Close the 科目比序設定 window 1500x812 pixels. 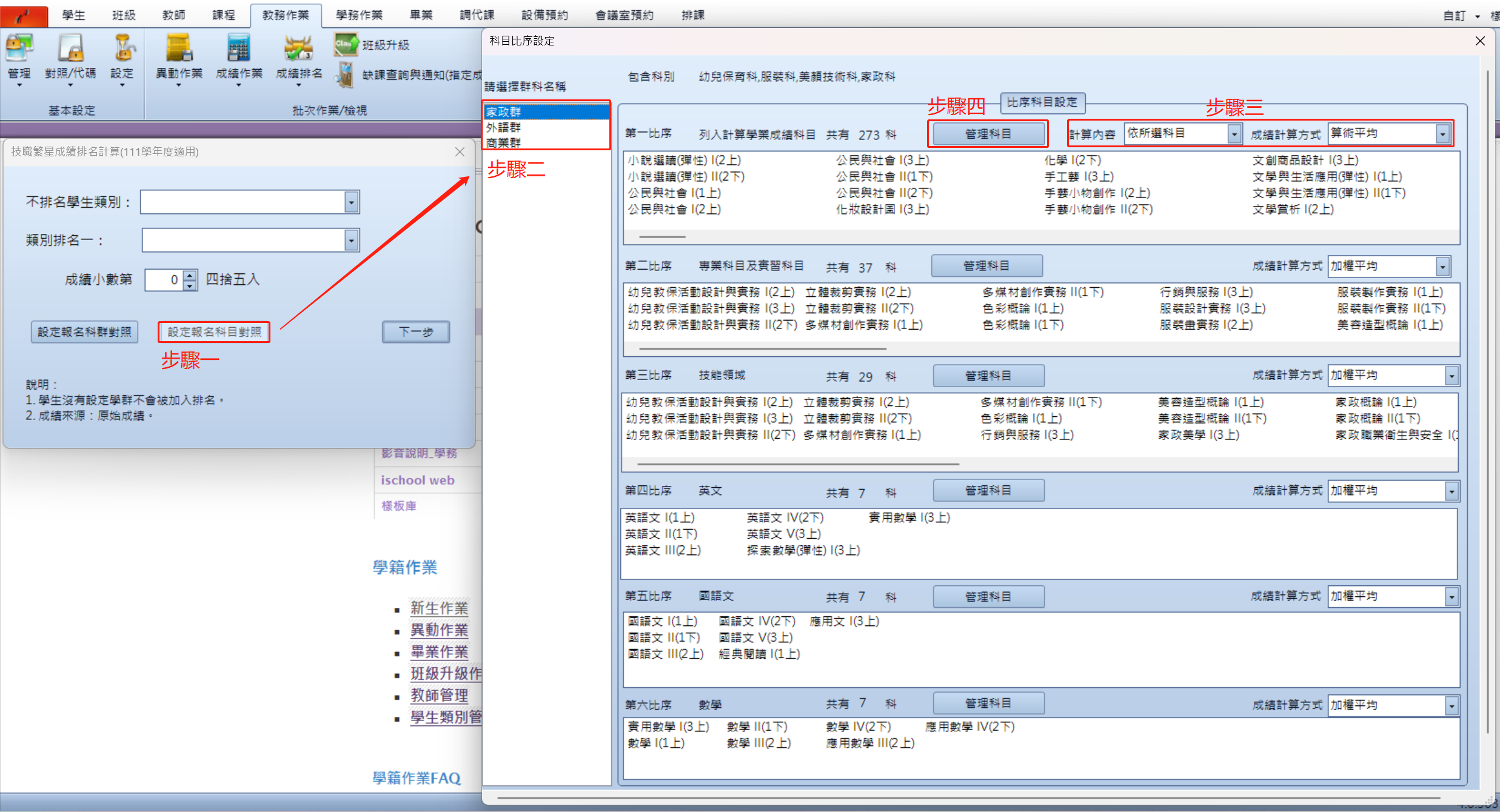(x=1480, y=41)
